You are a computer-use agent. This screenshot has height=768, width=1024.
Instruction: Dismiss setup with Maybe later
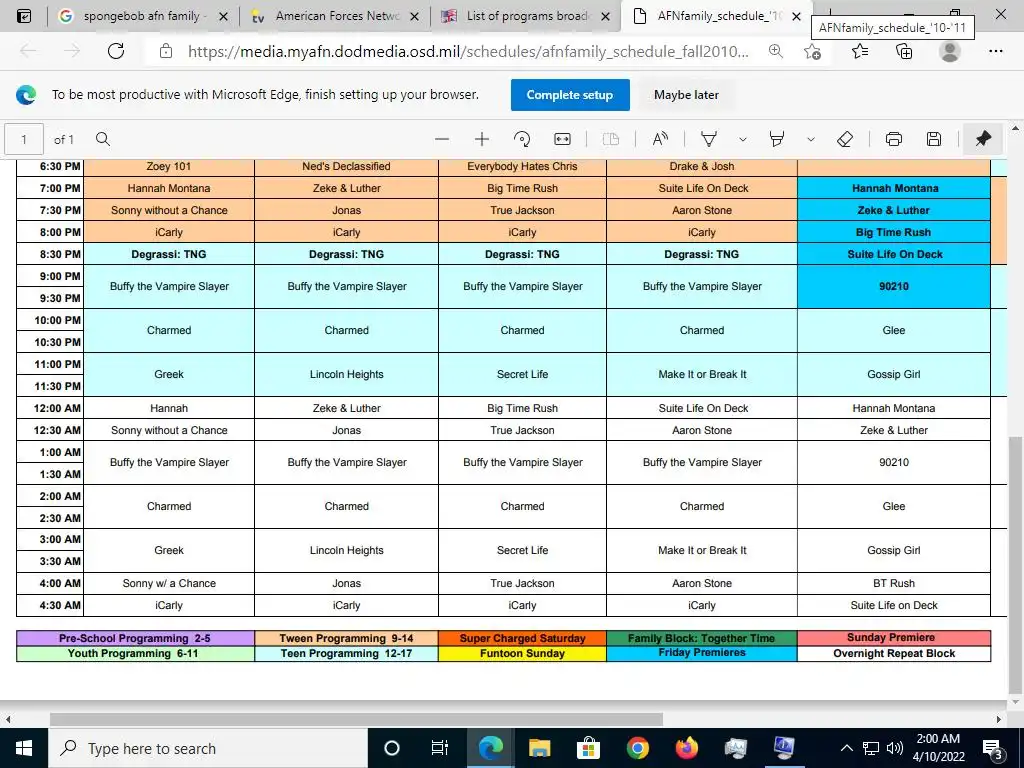pos(686,95)
